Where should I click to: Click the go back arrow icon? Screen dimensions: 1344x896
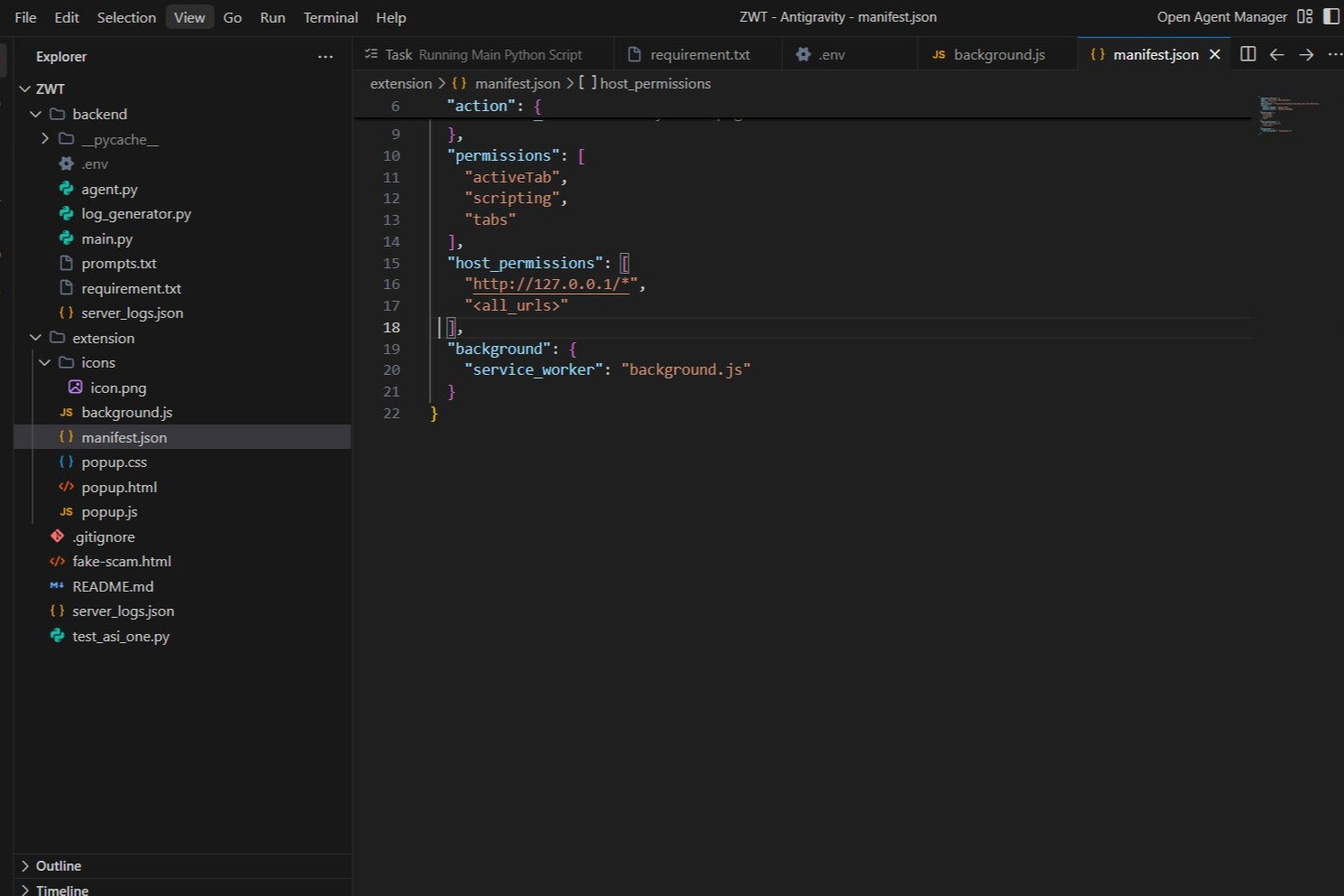[x=1276, y=54]
